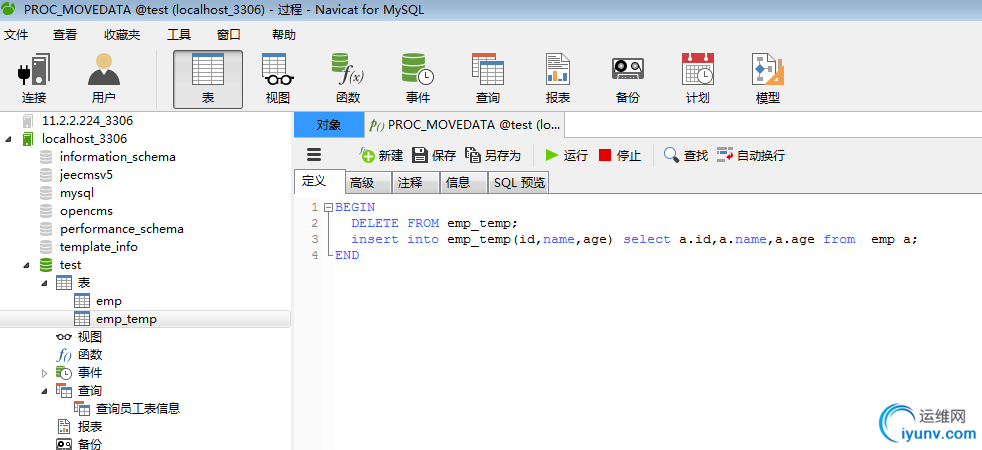This screenshot has width=982, height=450.
Task: Open the 查看 menu
Action: coord(65,35)
